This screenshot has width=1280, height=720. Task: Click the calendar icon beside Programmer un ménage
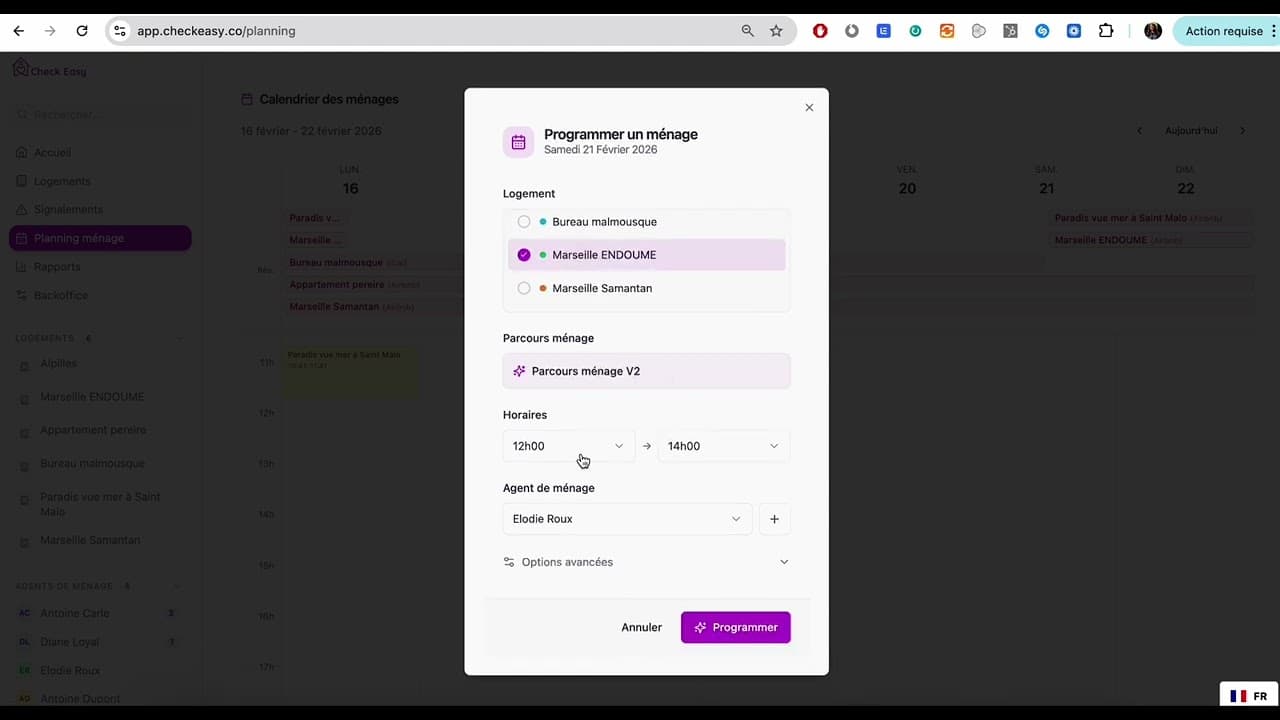tap(518, 142)
